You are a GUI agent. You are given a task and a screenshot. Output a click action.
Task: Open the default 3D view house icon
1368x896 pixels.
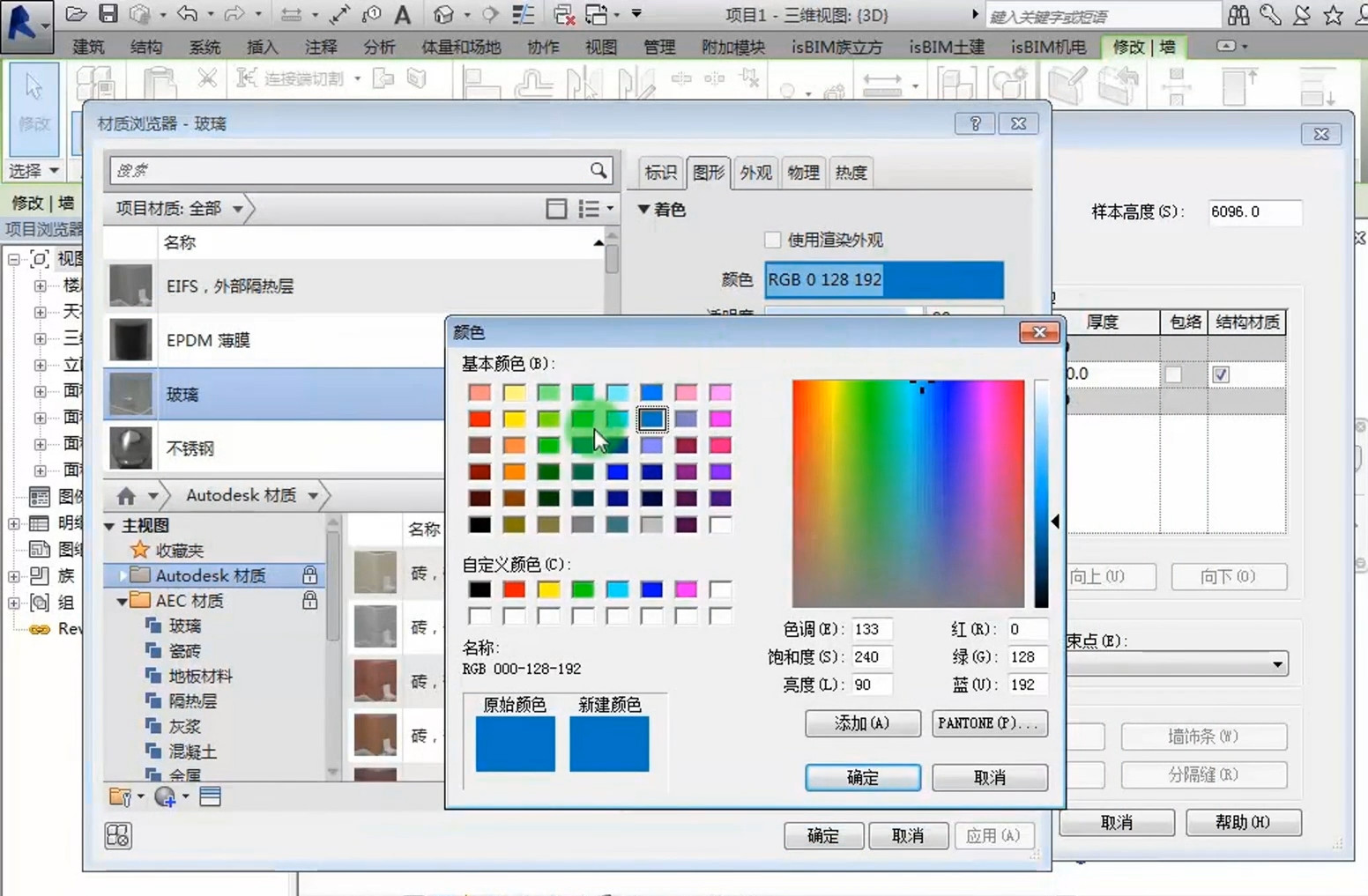(444, 14)
